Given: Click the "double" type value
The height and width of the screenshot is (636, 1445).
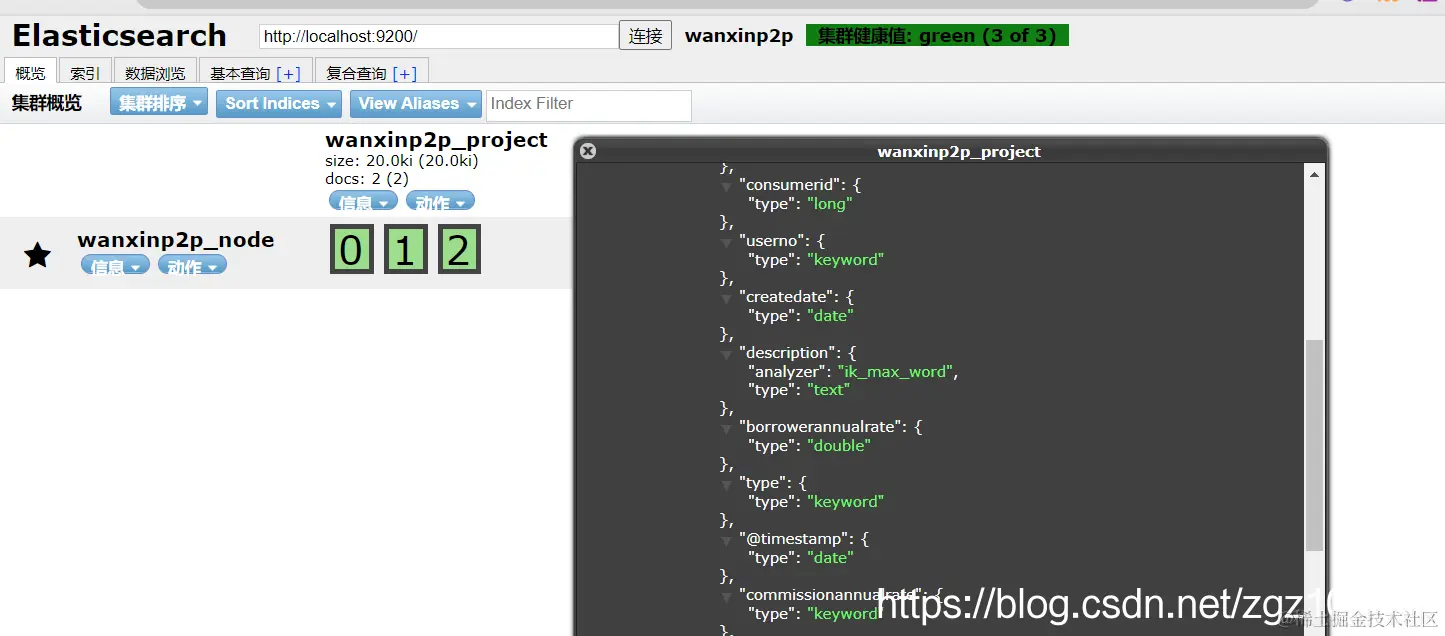Looking at the screenshot, I should click(839, 446).
